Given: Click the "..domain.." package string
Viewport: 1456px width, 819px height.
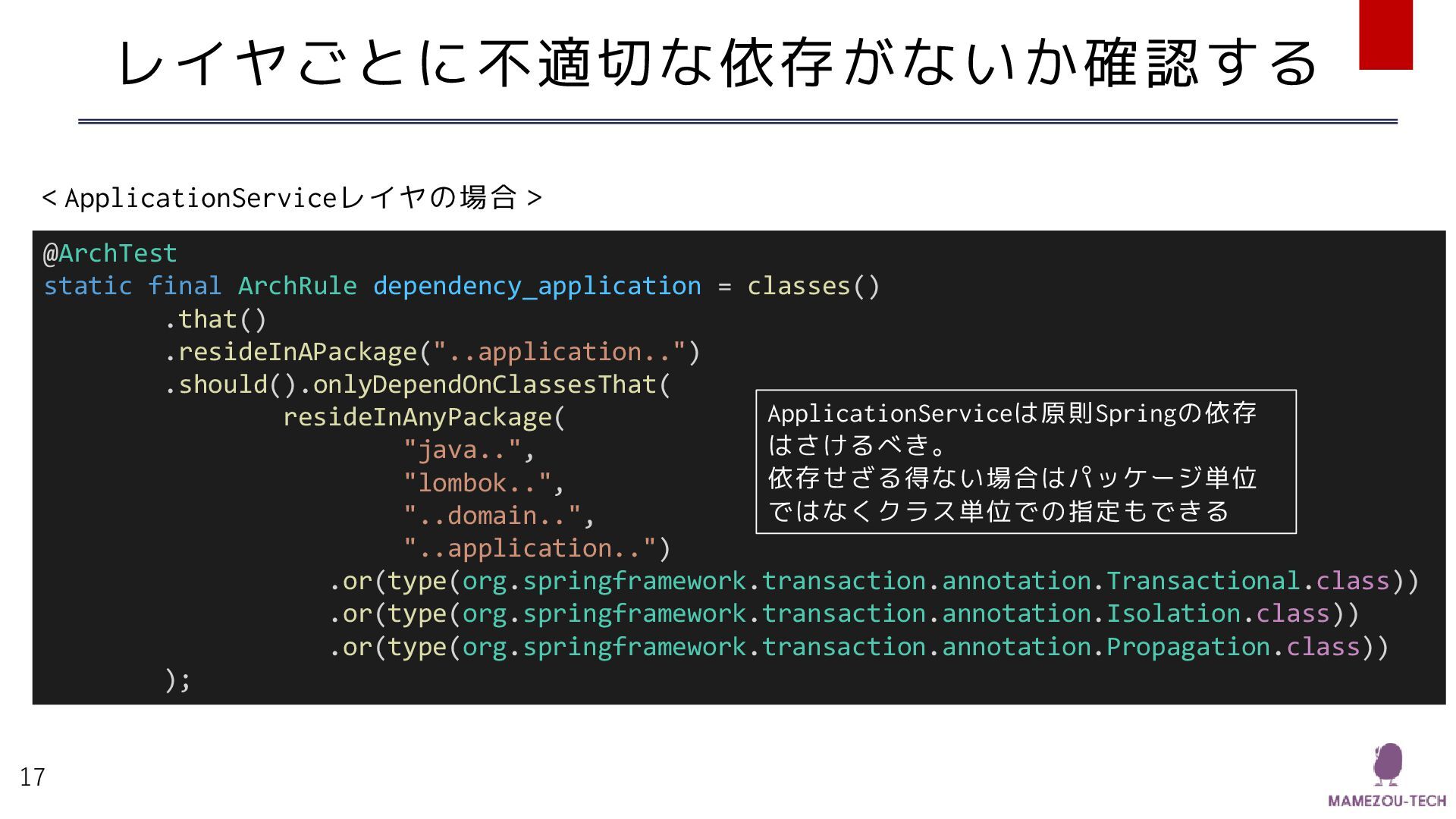Looking at the screenshot, I should point(493,516).
